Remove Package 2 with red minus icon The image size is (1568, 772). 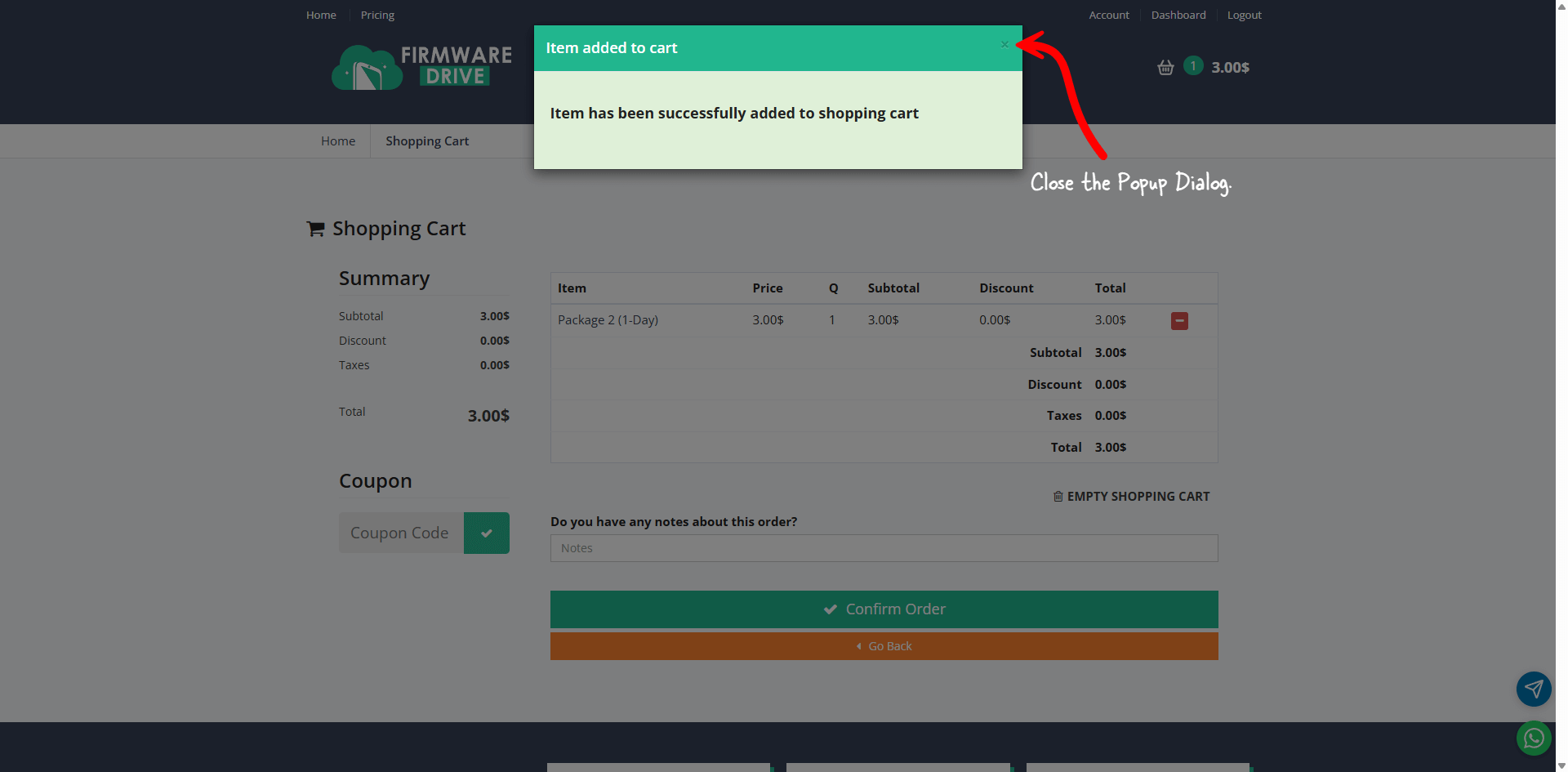click(1179, 321)
